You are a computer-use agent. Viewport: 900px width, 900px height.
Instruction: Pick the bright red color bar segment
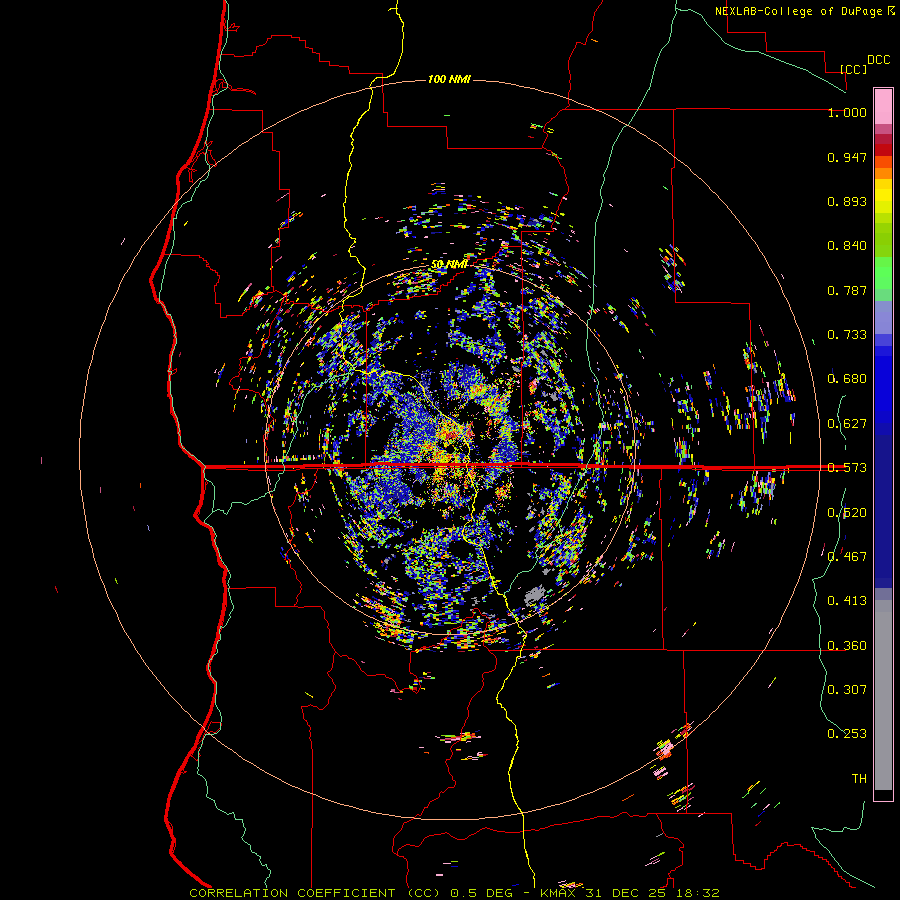[x=883, y=150]
